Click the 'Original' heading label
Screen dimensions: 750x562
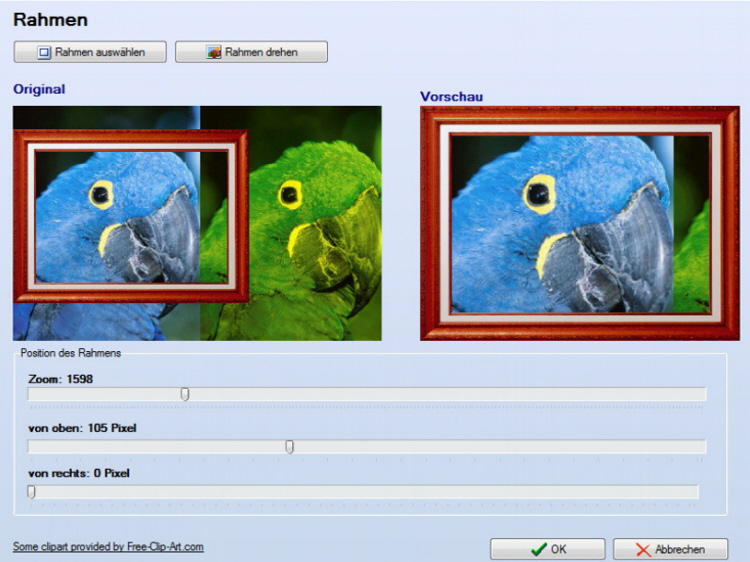[39, 89]
